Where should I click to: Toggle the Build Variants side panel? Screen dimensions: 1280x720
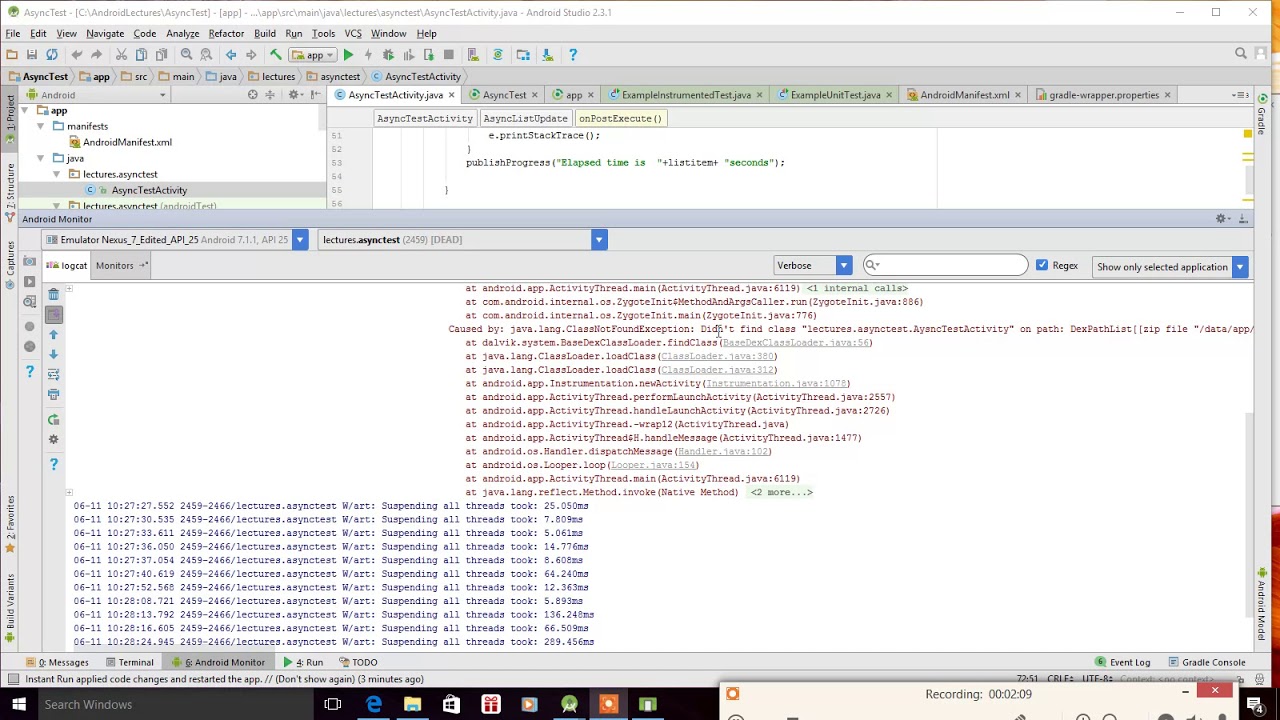tap(11, 610)
